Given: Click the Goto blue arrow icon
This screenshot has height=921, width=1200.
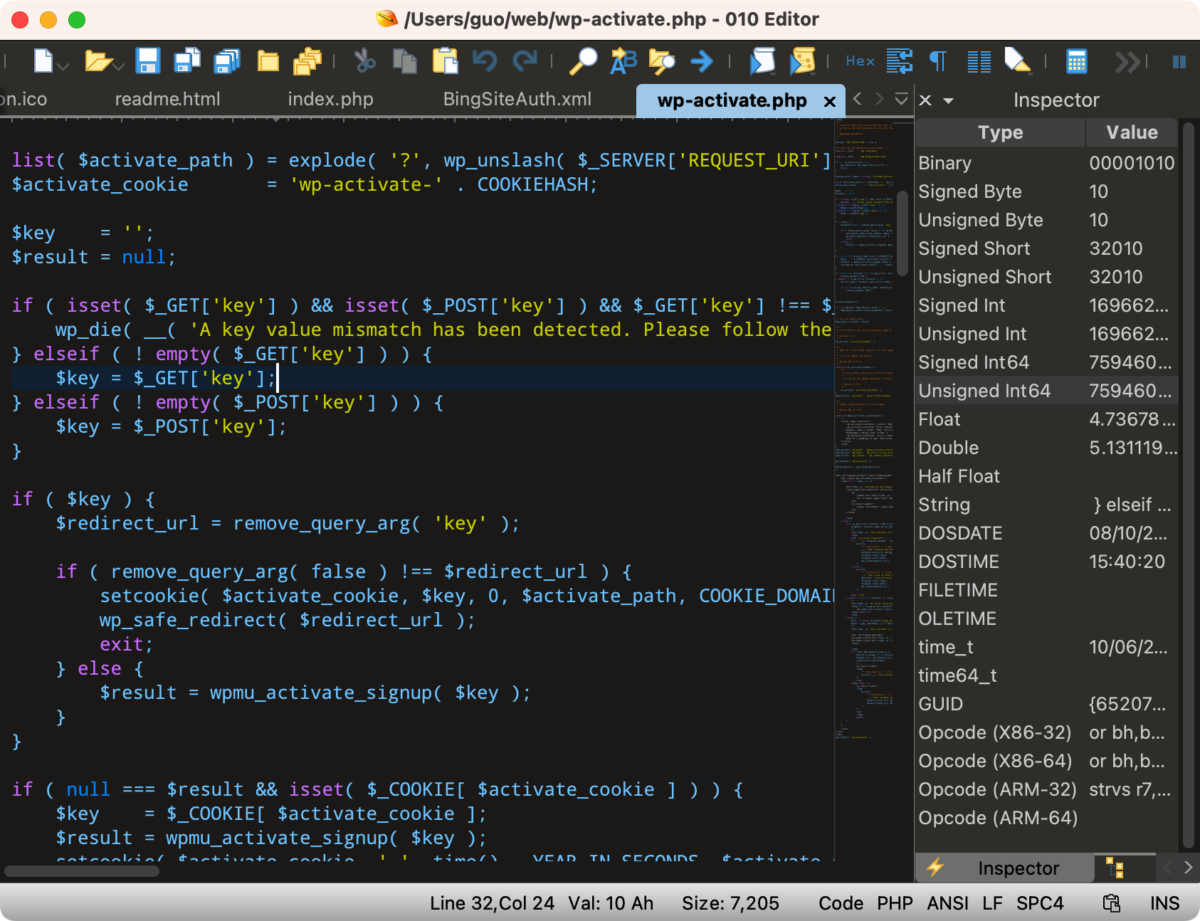Looking at the screenshot, I should tap(702, 61).
